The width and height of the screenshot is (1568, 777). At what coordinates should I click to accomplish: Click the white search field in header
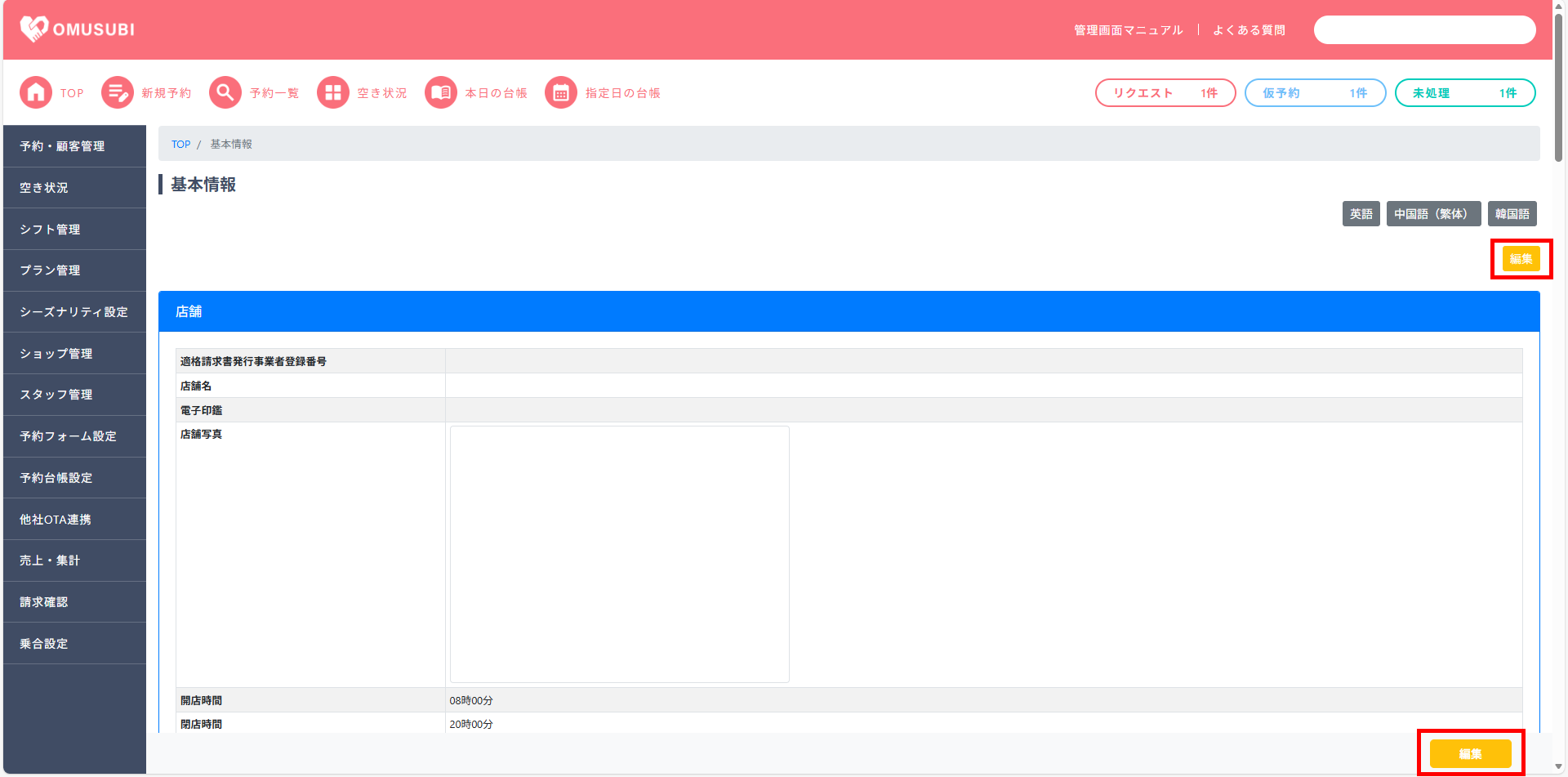coord(1424,30)
